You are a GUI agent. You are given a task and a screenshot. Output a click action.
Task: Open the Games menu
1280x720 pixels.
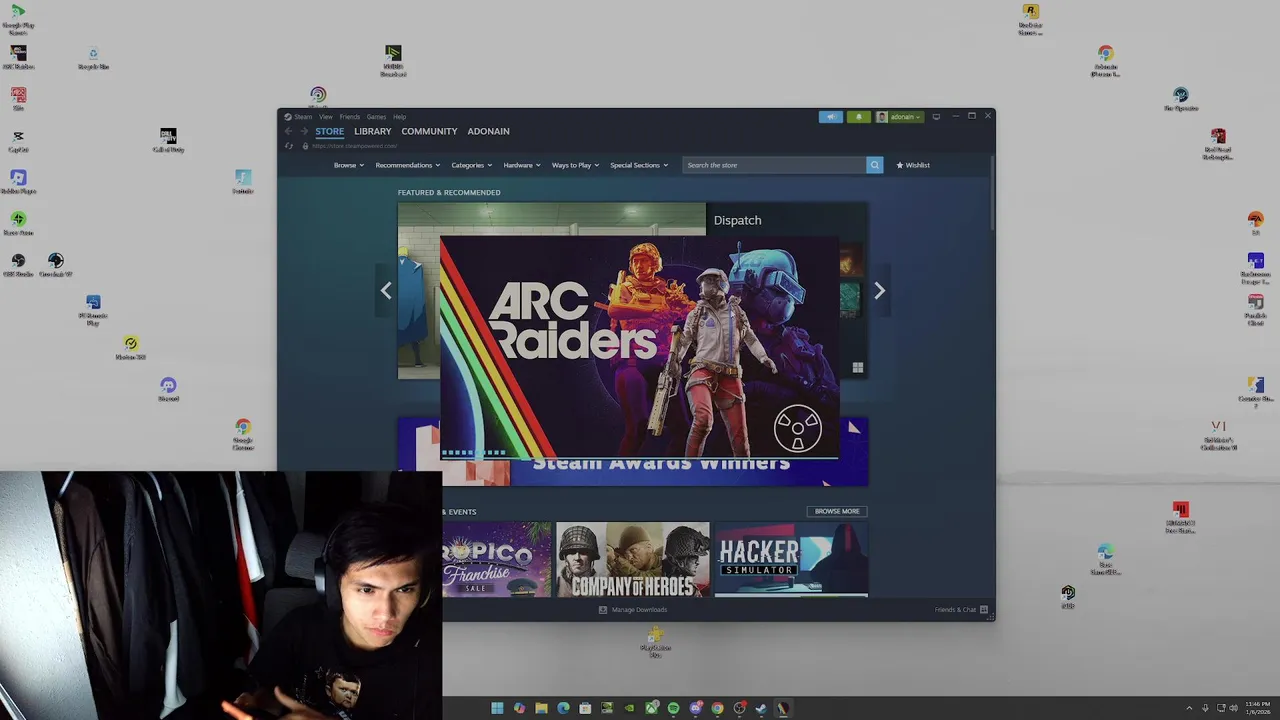pos(376,117)
